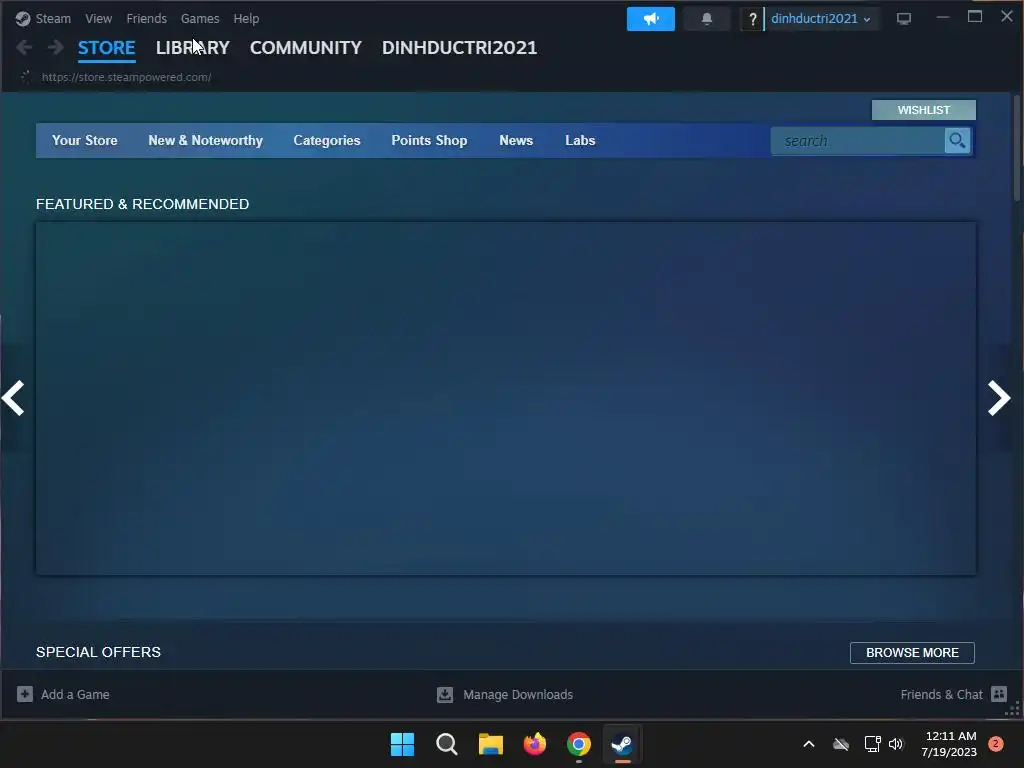This screenshot has width=1024, height=768.
Task: Open the taskbar clock and date
Action: tap(949, 744)
